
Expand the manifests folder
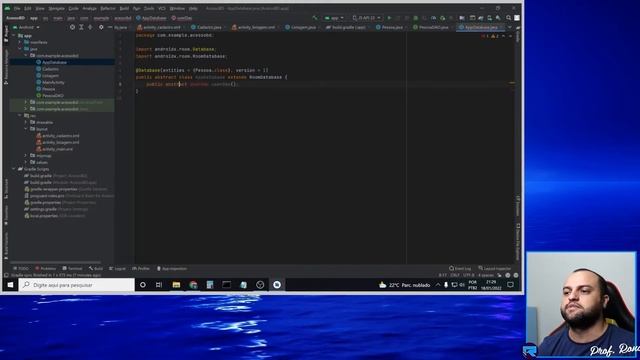(20, 42)
